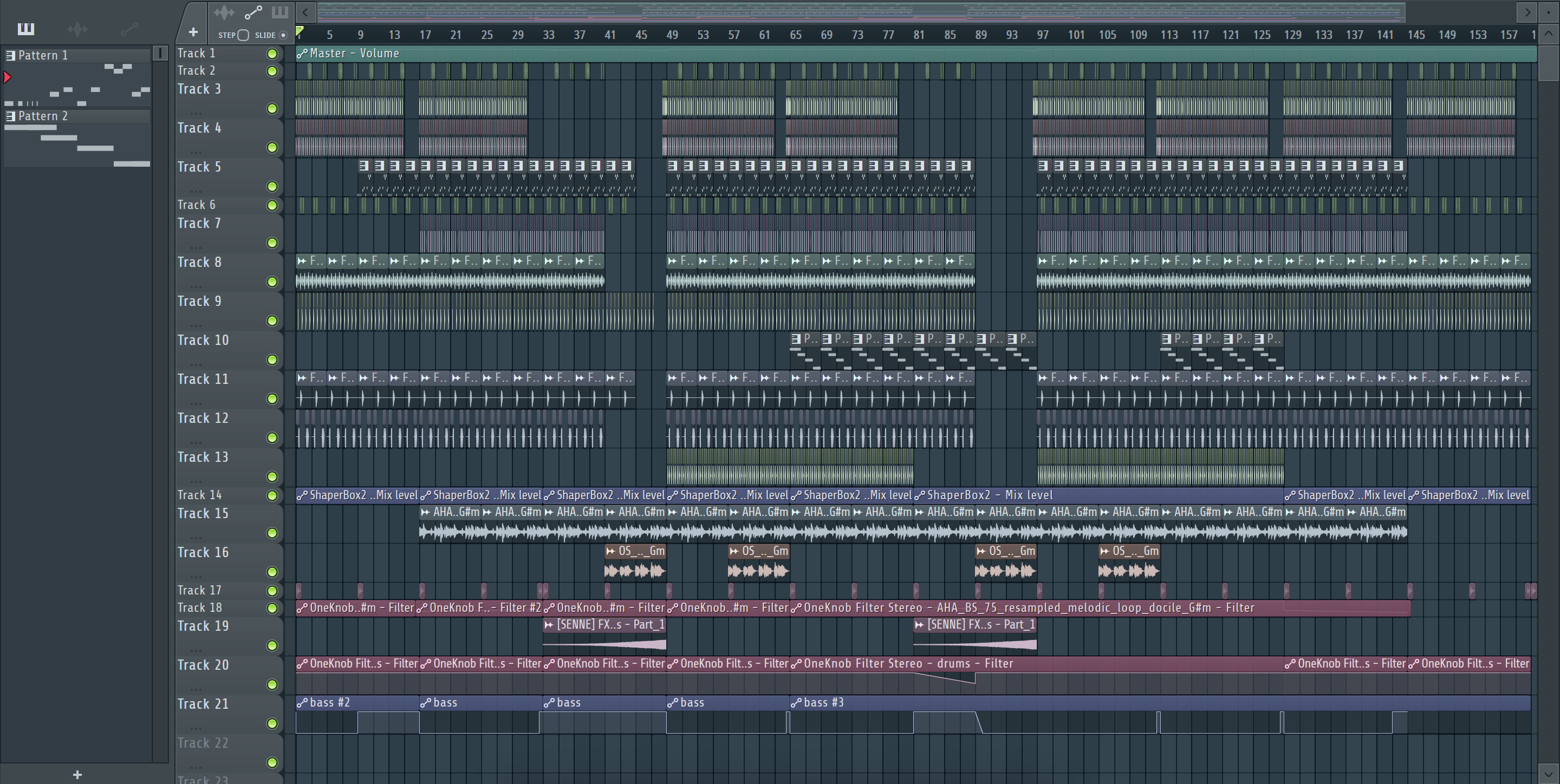Click the Pattern 1 piano icon in picker
This screenshot has width=1560, height=784.
10,56
